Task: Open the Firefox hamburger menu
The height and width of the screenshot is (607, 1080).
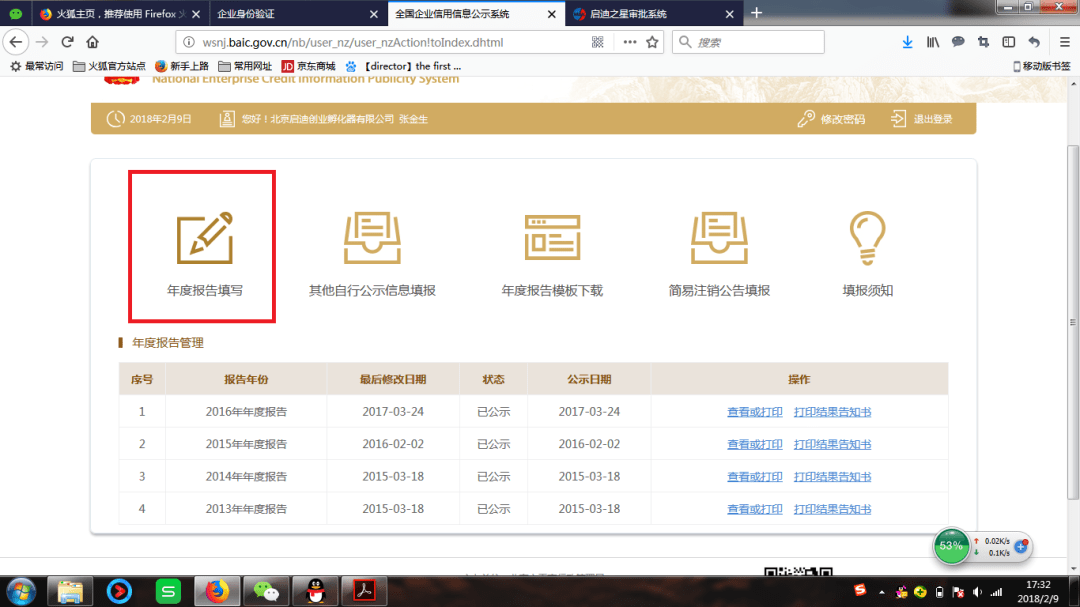Action: coord(1063,42)
